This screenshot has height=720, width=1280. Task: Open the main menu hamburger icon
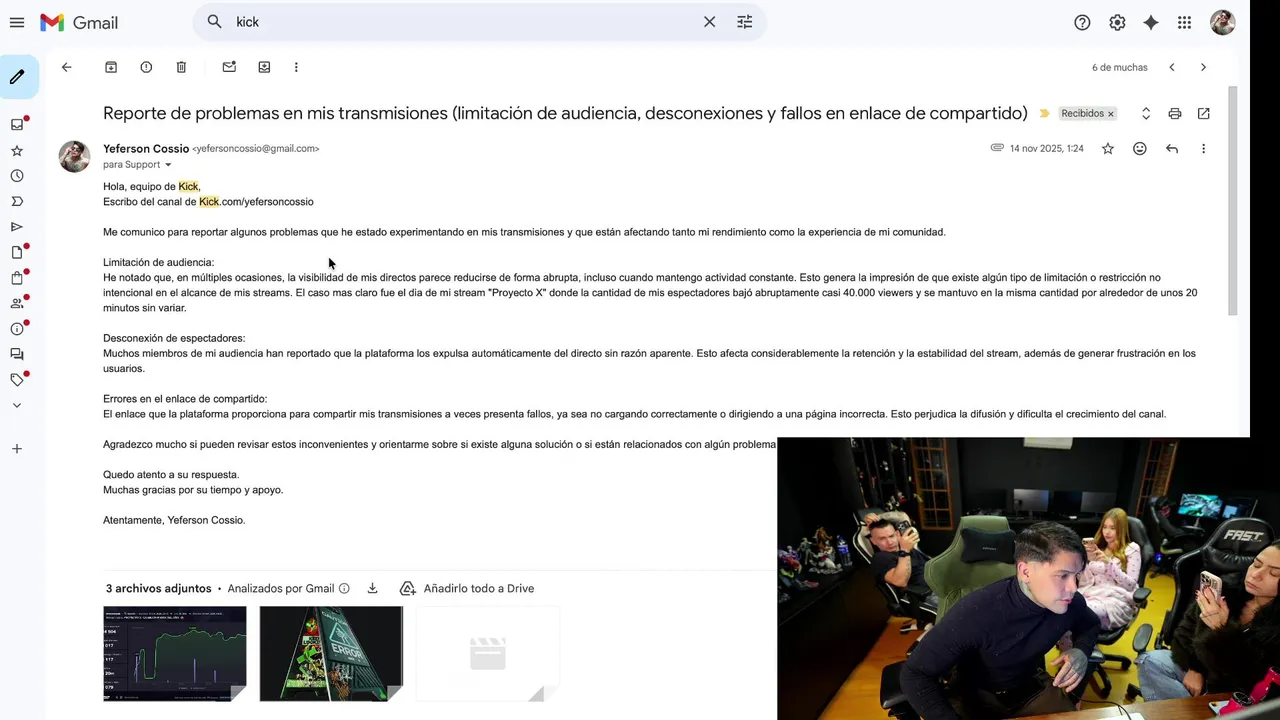click(17, 22)
